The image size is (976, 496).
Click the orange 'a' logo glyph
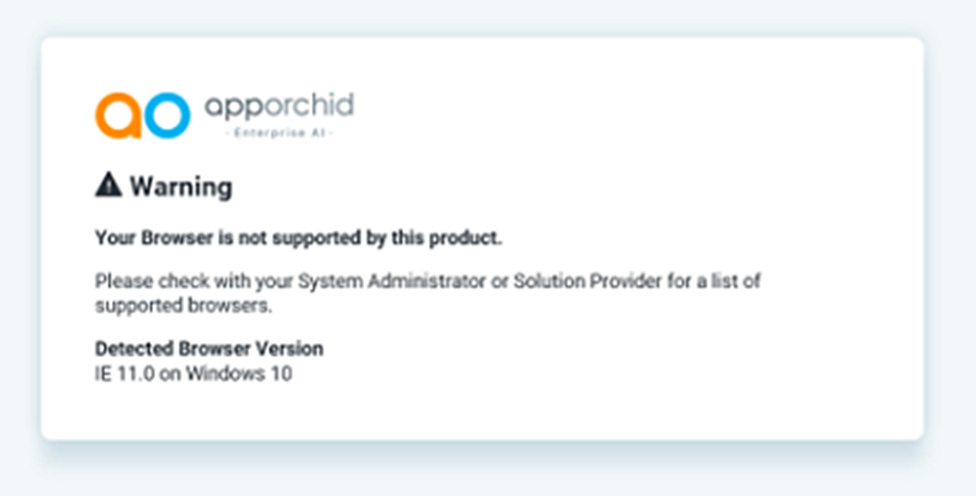[x=119, y=115]
